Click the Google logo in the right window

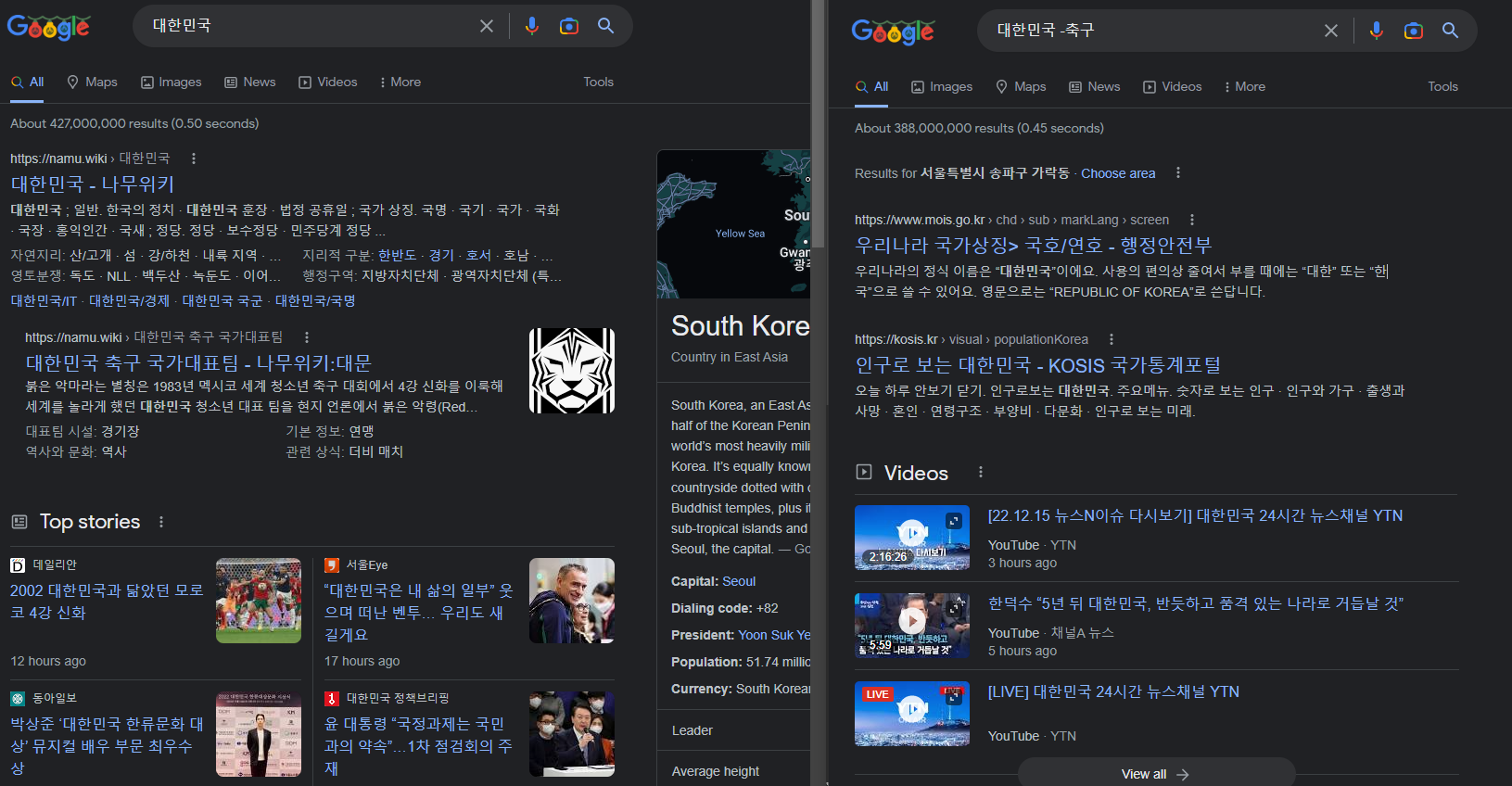[x=893, y=32]
